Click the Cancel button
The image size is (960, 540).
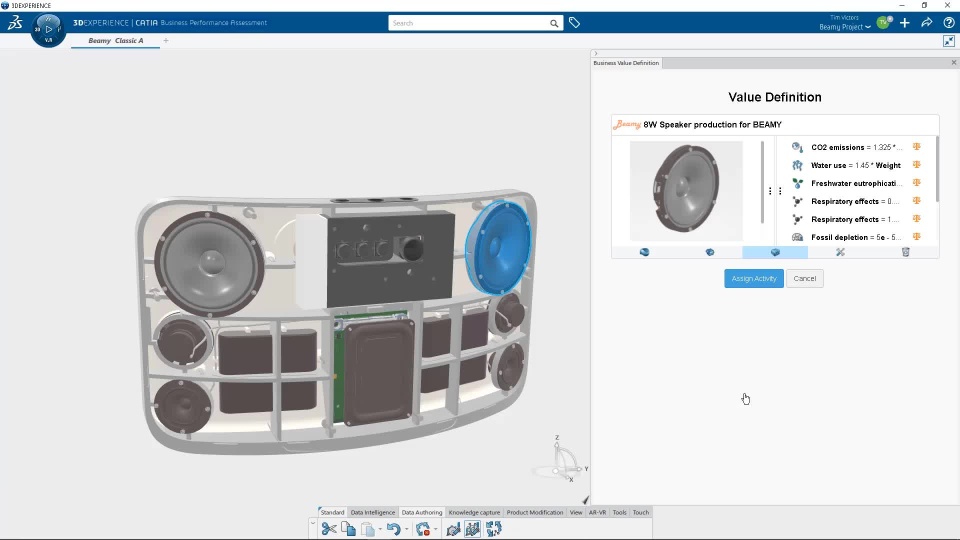pyautogui.click(x=804, y=279)
